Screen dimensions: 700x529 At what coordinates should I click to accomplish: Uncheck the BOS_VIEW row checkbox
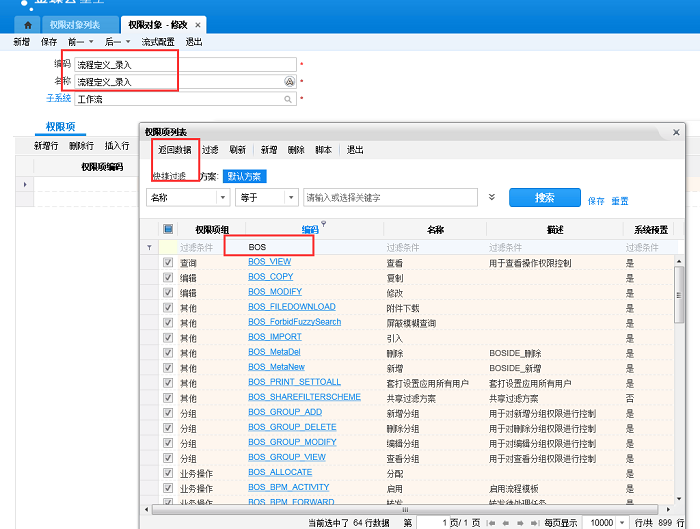(x=168, y=262)
